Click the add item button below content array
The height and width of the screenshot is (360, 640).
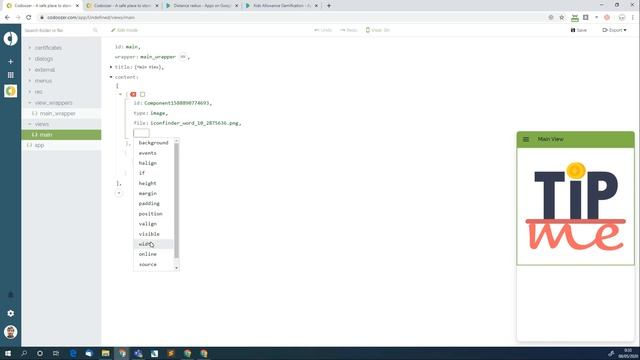(119, 193)
